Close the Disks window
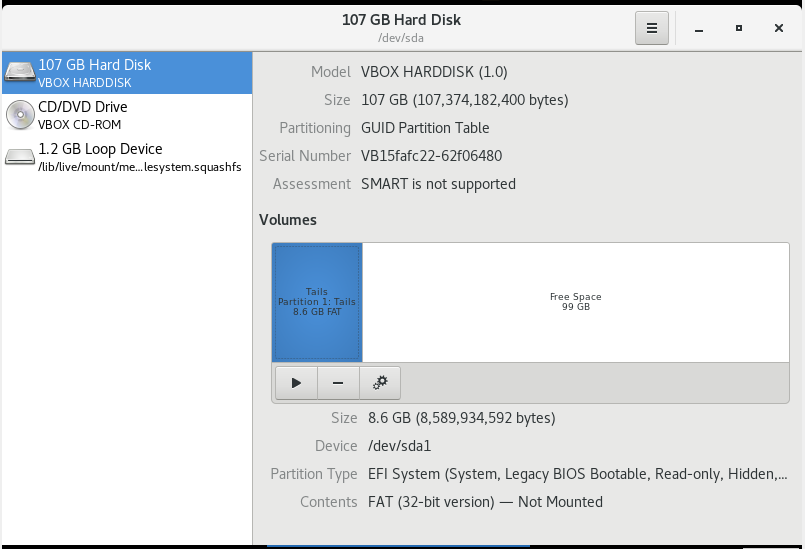This screenshot has width=805, height=549. tap(779, 29)
